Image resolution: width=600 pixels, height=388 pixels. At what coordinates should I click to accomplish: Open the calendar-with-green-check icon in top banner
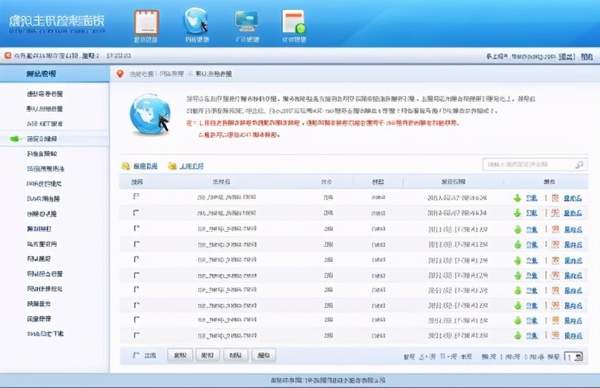point(294,22)
